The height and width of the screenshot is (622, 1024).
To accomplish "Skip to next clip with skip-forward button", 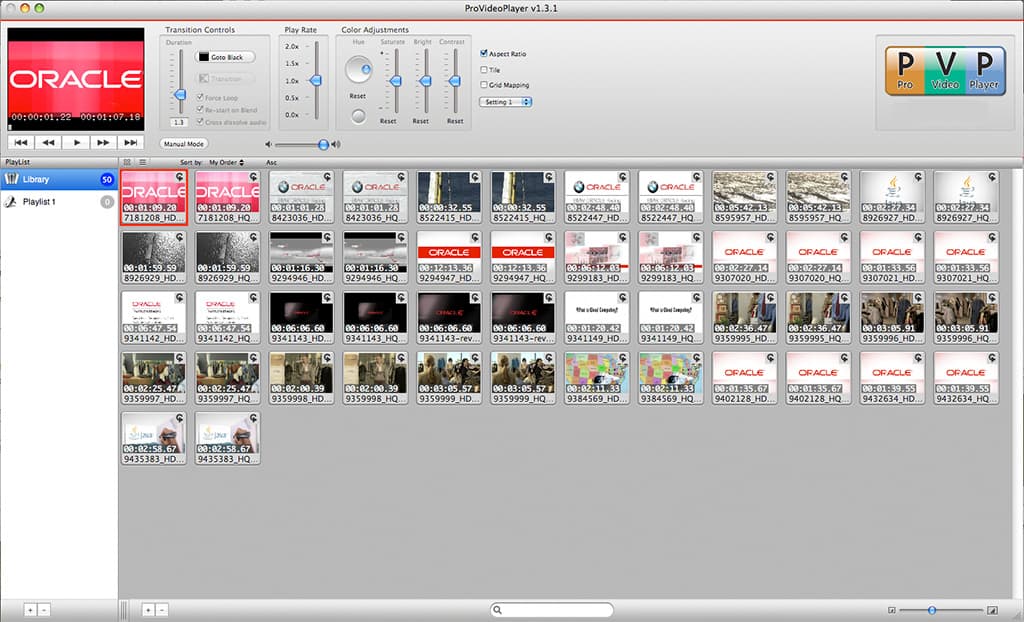I will tap(131, 142).
